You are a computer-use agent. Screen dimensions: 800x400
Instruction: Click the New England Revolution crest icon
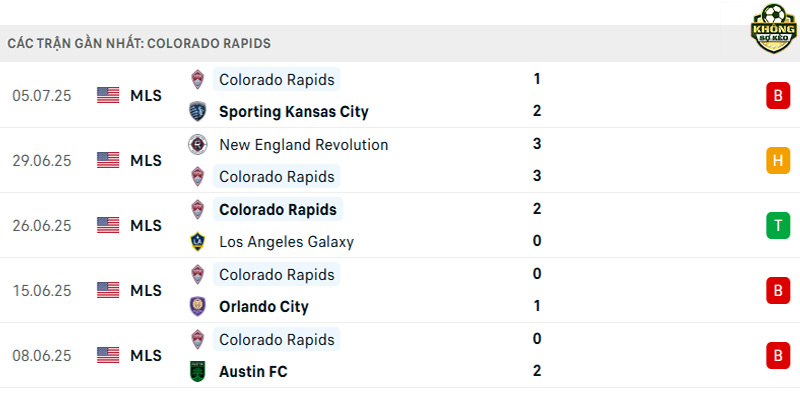197,145
